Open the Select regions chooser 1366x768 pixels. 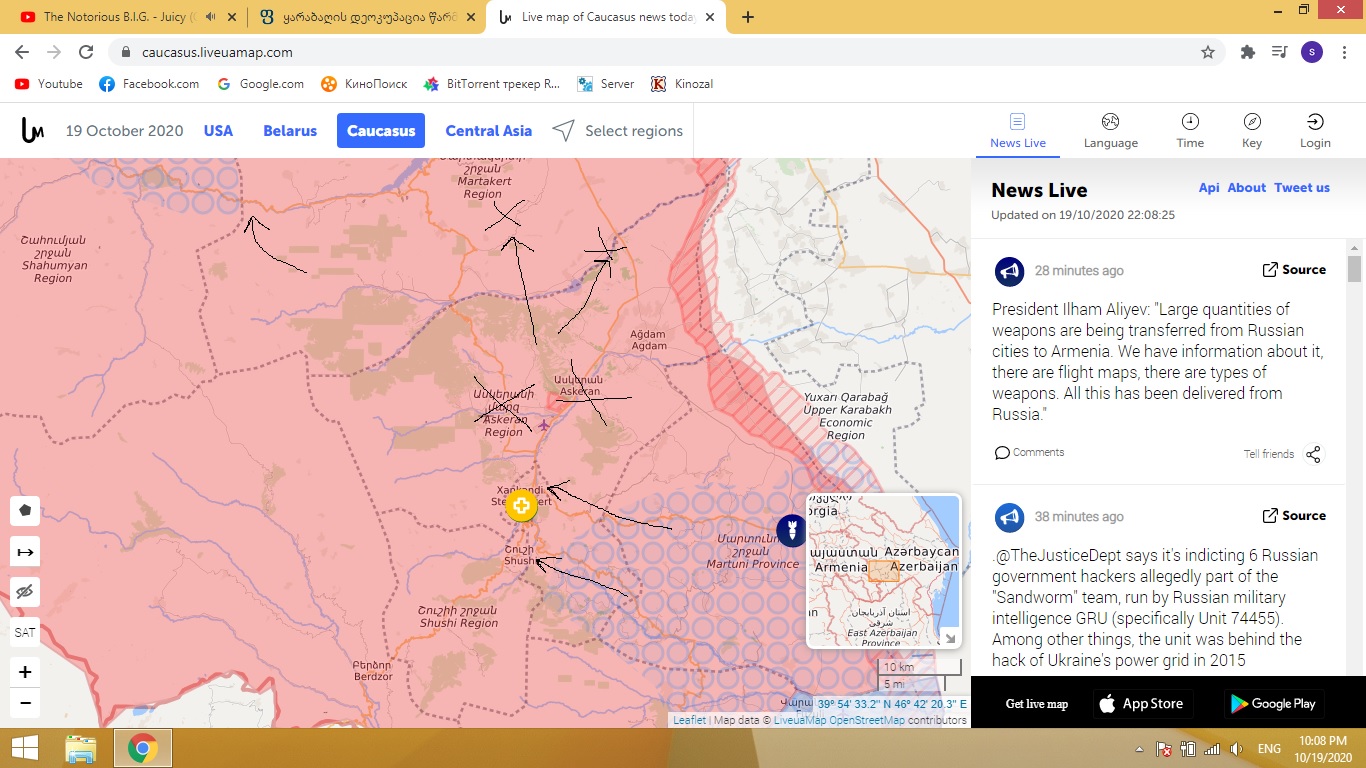click(618, 131)
